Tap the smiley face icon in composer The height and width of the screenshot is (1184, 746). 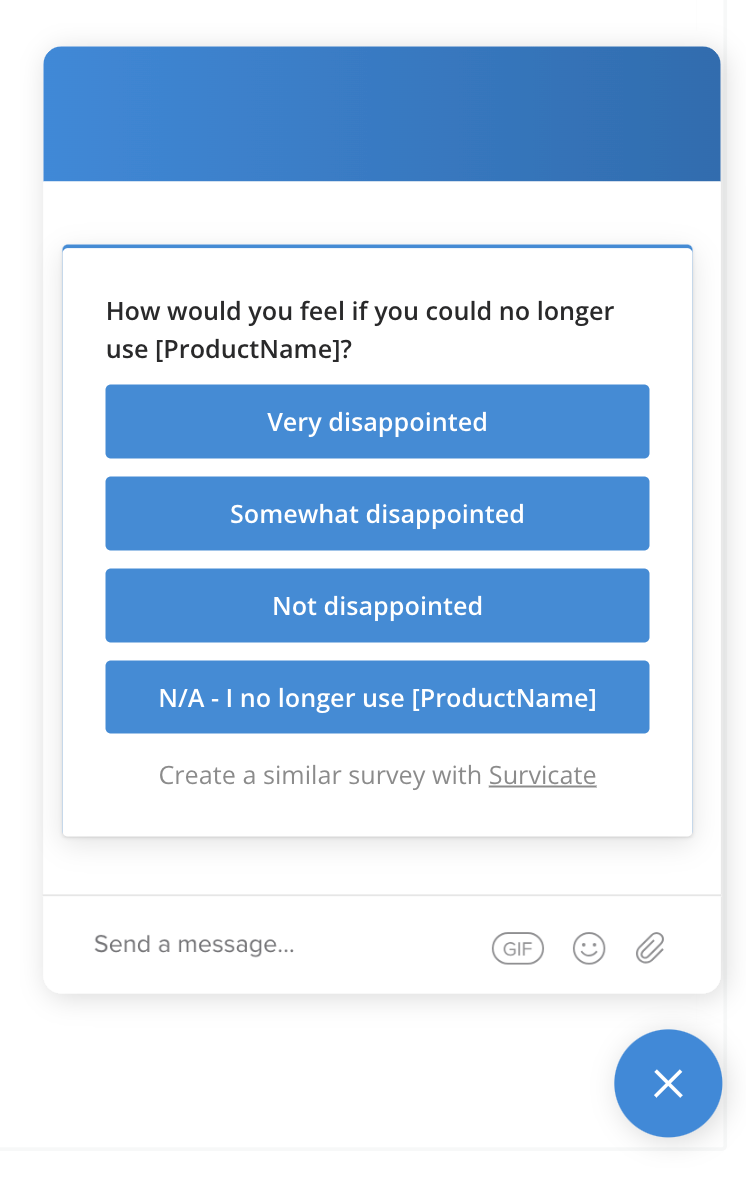point(589,948)
